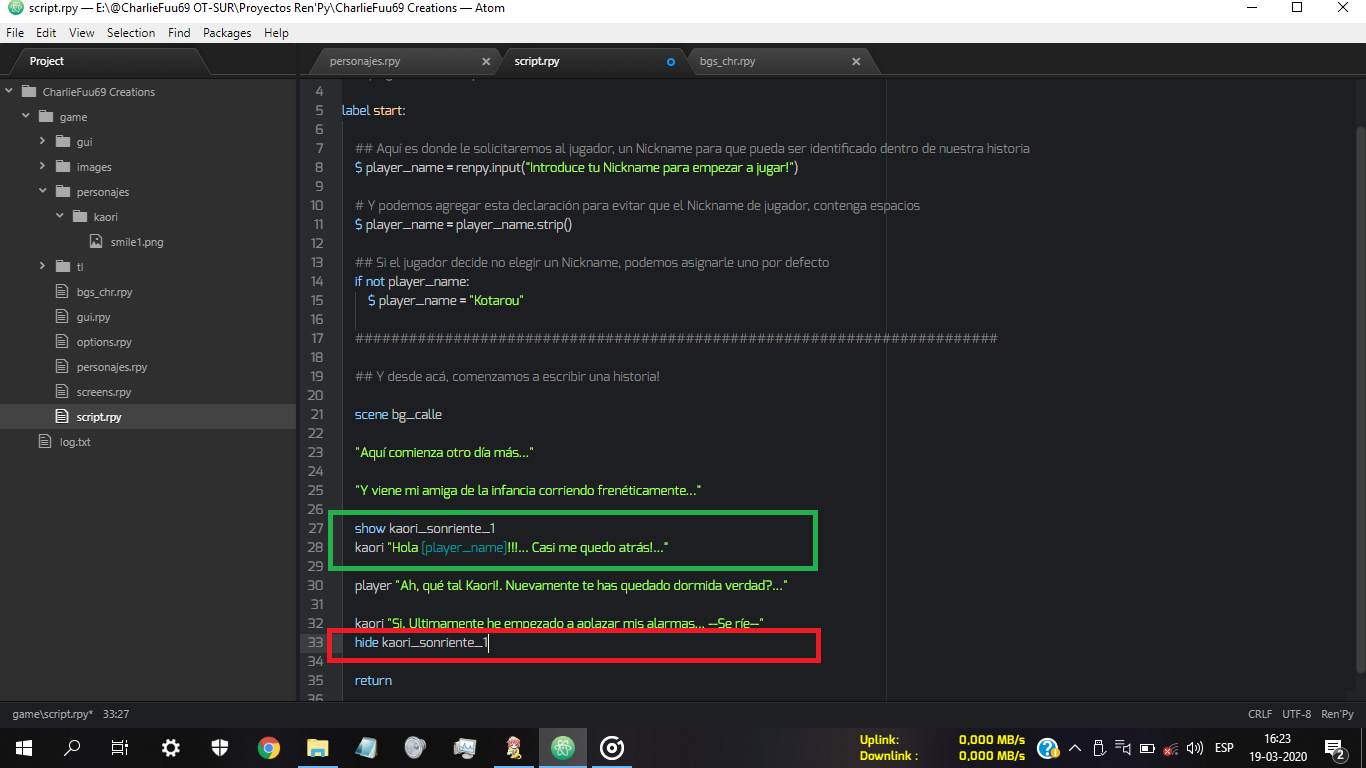Screen dimensions: 1366x768
Task: Click the UTF-8 encoding selector
Action: point(1296,714)
